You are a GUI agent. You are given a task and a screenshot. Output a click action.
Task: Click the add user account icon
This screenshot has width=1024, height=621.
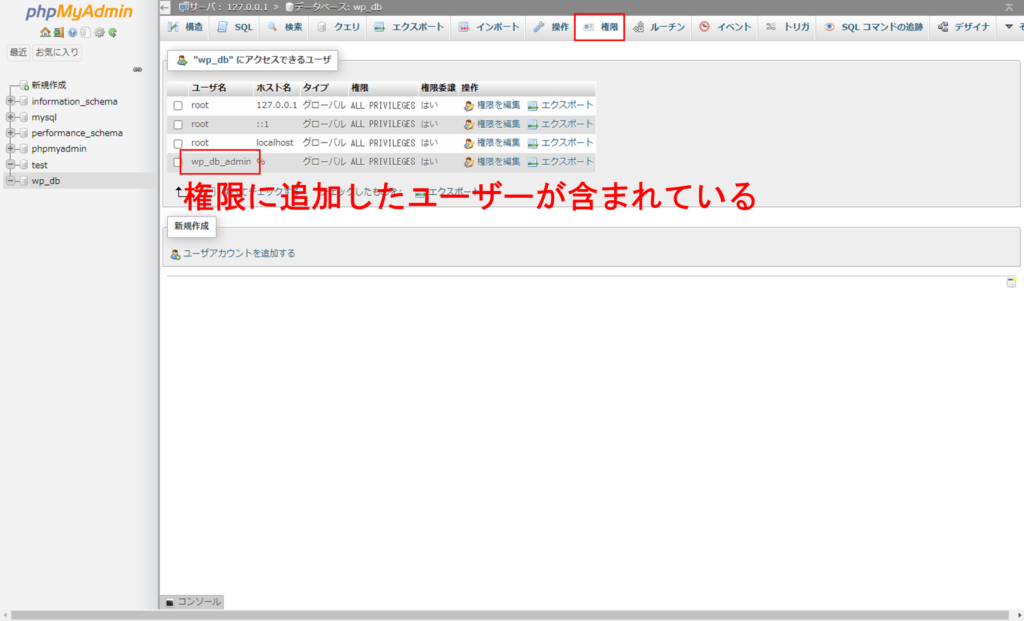(176, 254)
